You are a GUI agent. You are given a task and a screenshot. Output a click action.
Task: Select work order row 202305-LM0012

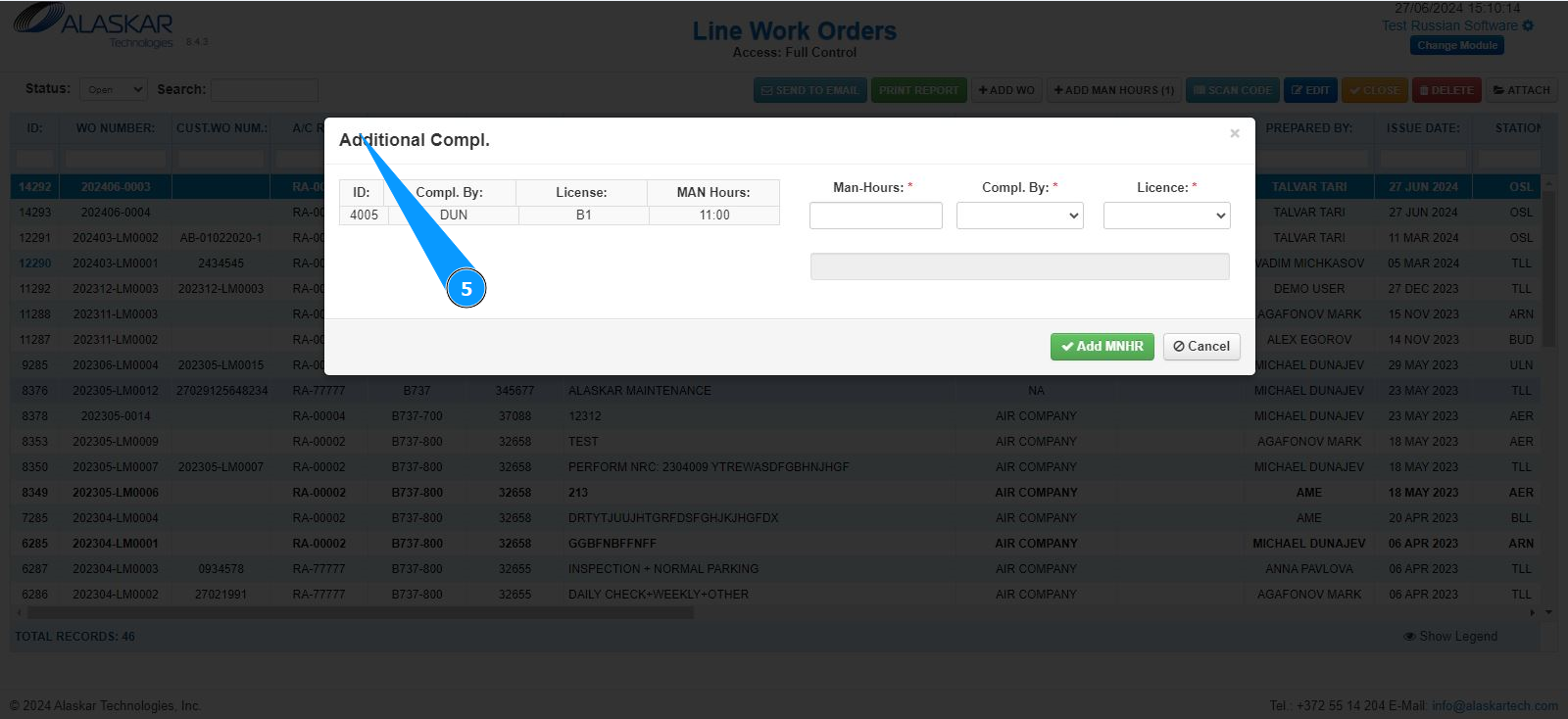[x=776, y=391]
